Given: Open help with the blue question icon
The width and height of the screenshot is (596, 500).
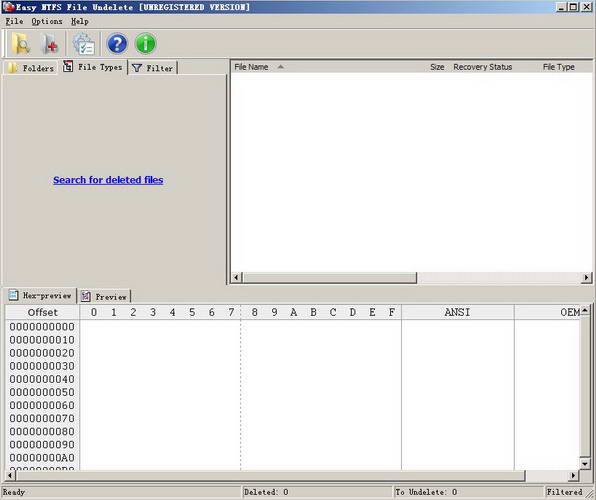Looking at the screenshot, I should 117,43.
